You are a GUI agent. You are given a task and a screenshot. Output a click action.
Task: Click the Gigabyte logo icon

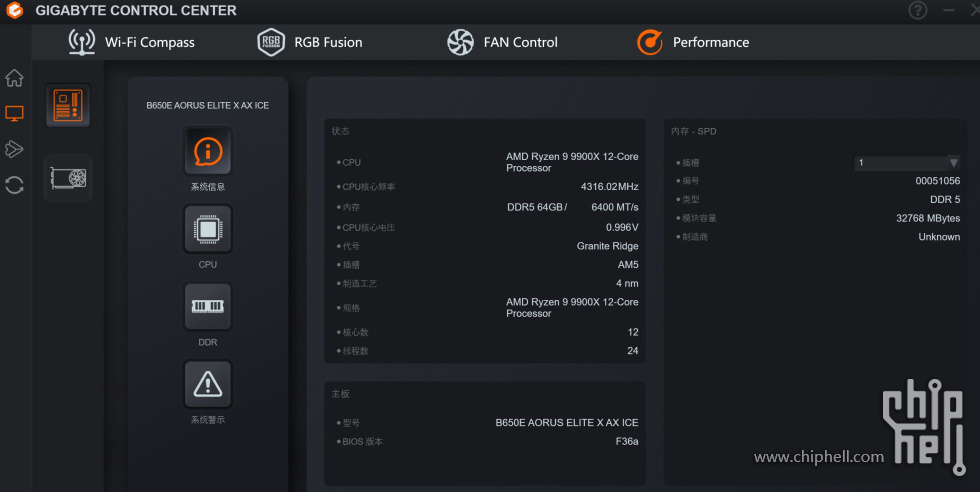tap(14, 11)
